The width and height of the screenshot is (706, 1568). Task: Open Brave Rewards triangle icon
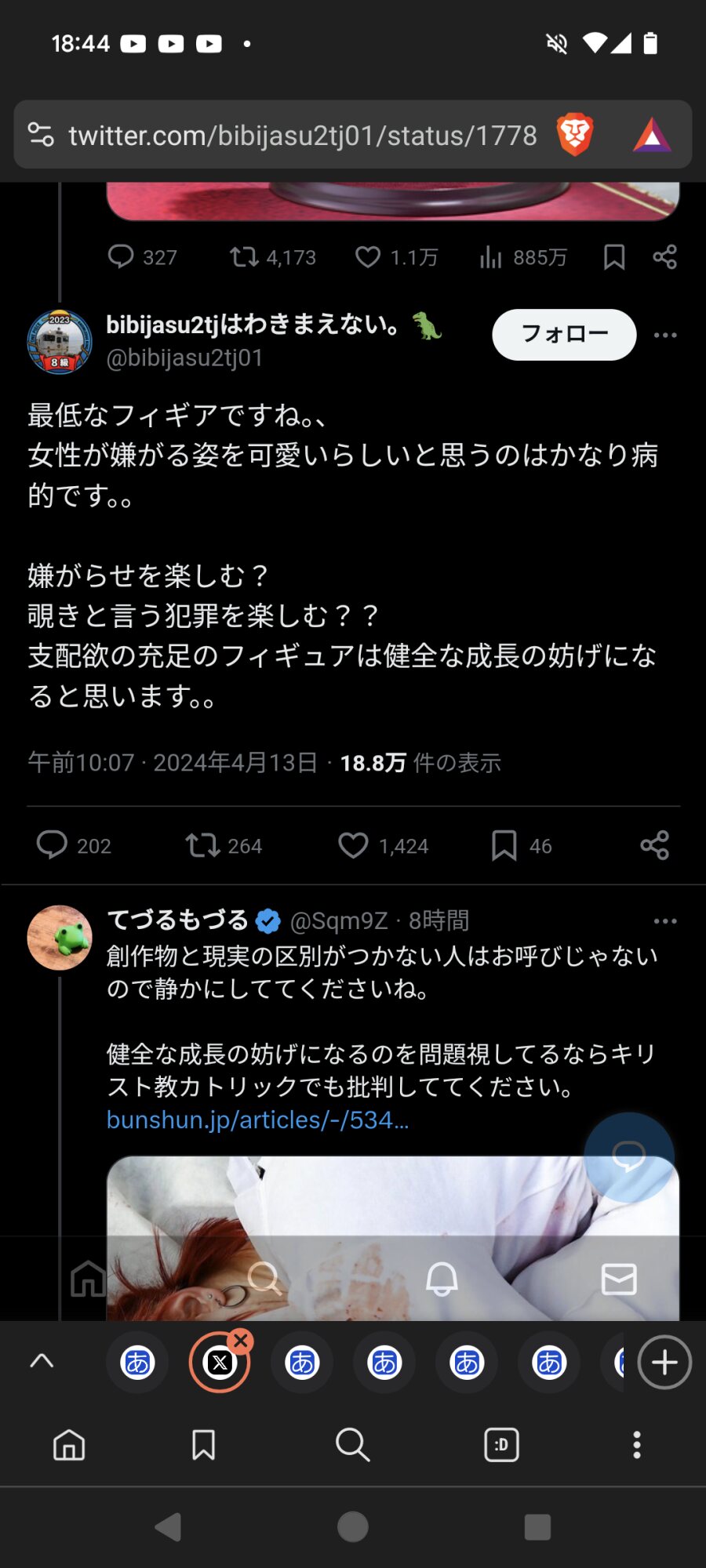[x=652, y=135]
